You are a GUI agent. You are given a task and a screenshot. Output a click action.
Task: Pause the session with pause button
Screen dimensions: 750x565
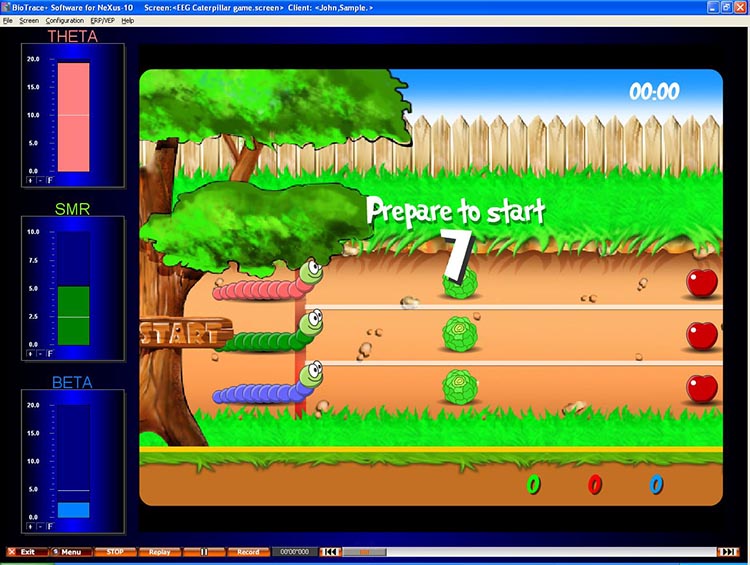click(204, 552)
